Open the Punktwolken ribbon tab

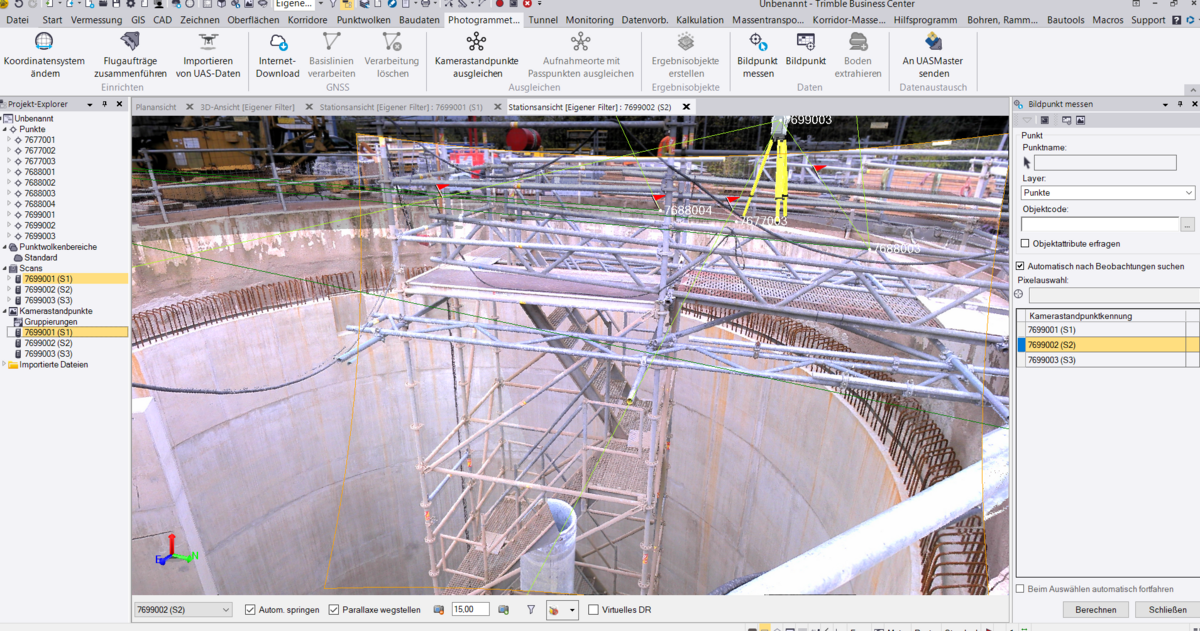364,20
